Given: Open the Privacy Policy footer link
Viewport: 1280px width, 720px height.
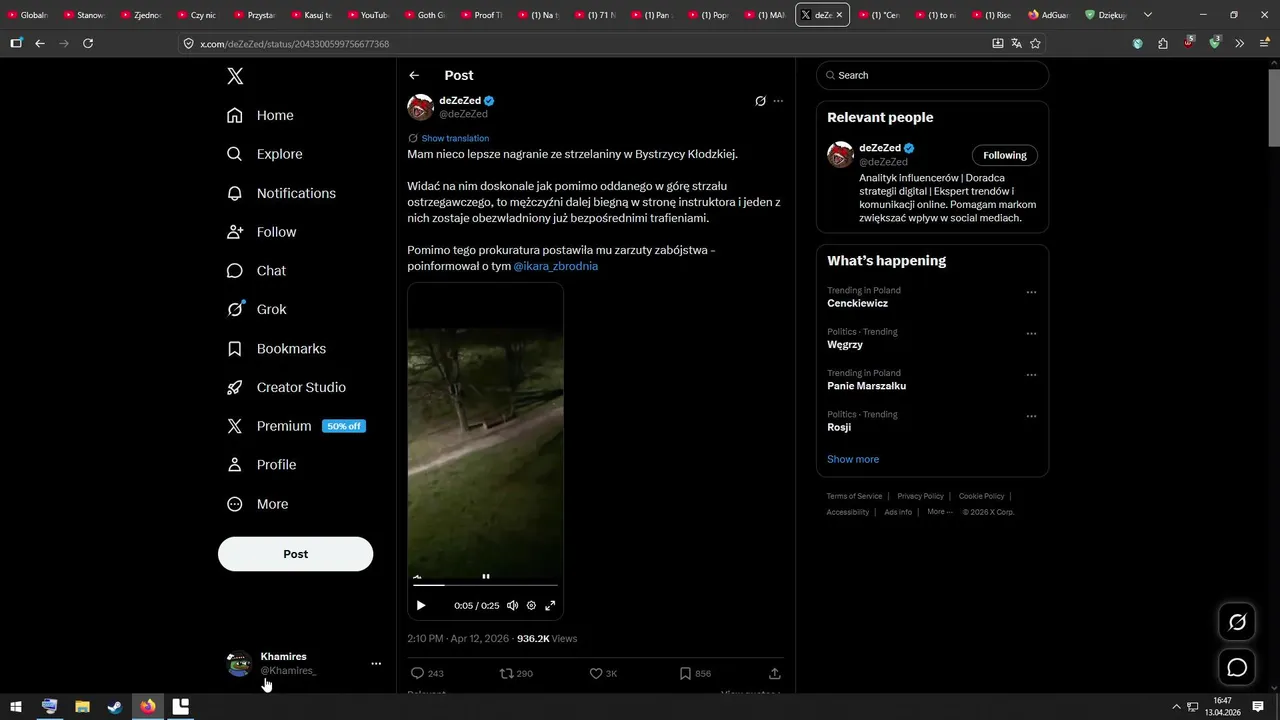Looking at the screenshot, I should (920, 496).
